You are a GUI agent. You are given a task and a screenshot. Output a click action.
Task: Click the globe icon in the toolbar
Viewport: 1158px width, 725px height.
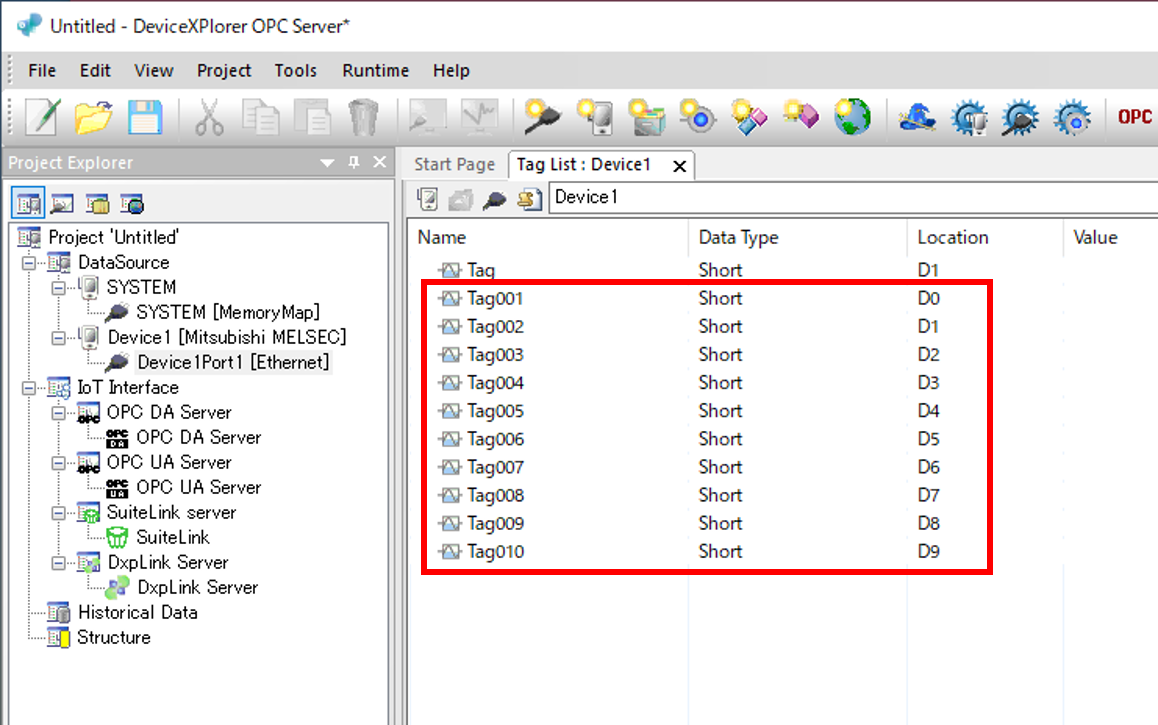852,117
